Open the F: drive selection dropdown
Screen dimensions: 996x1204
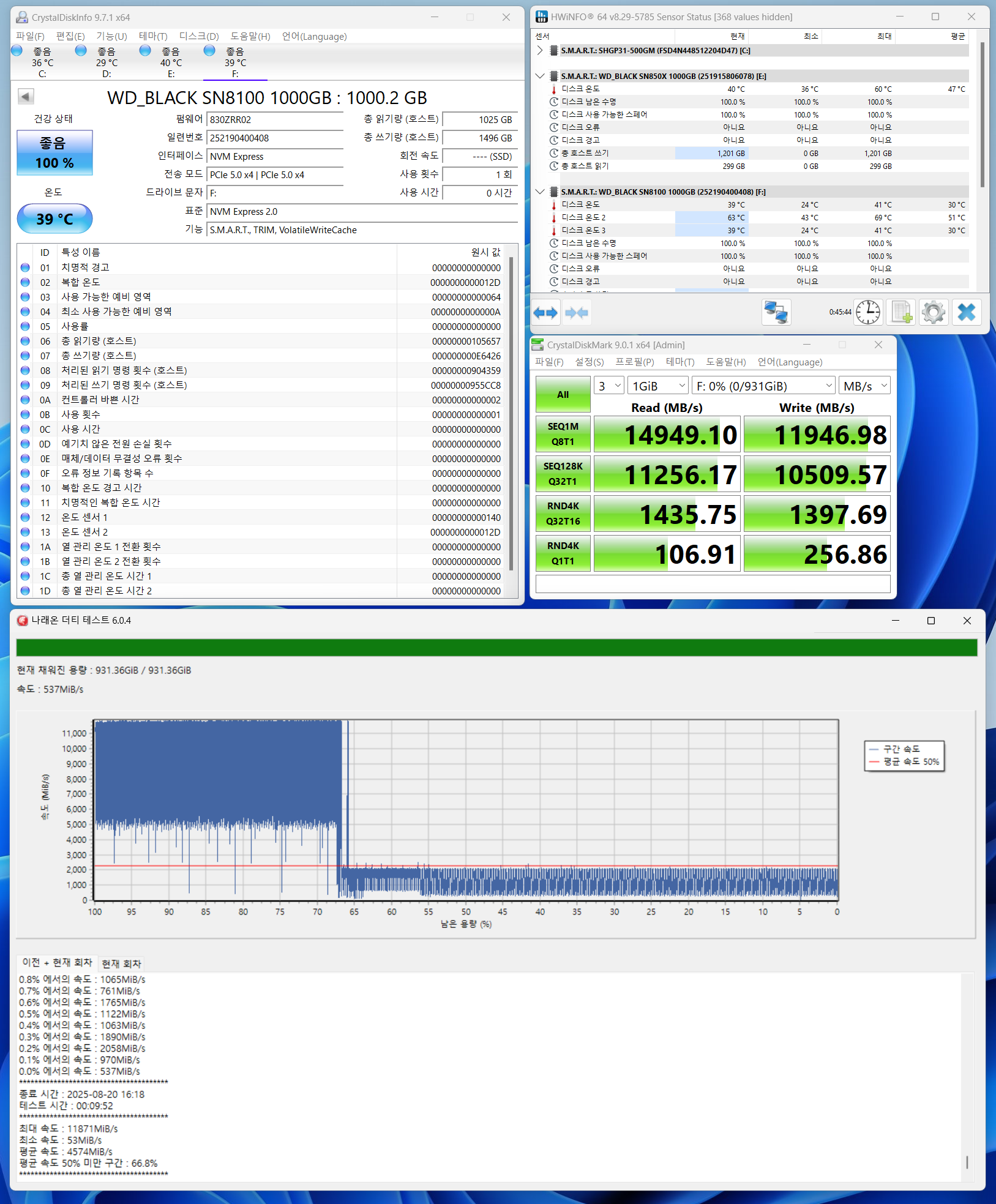coord(763,386)
